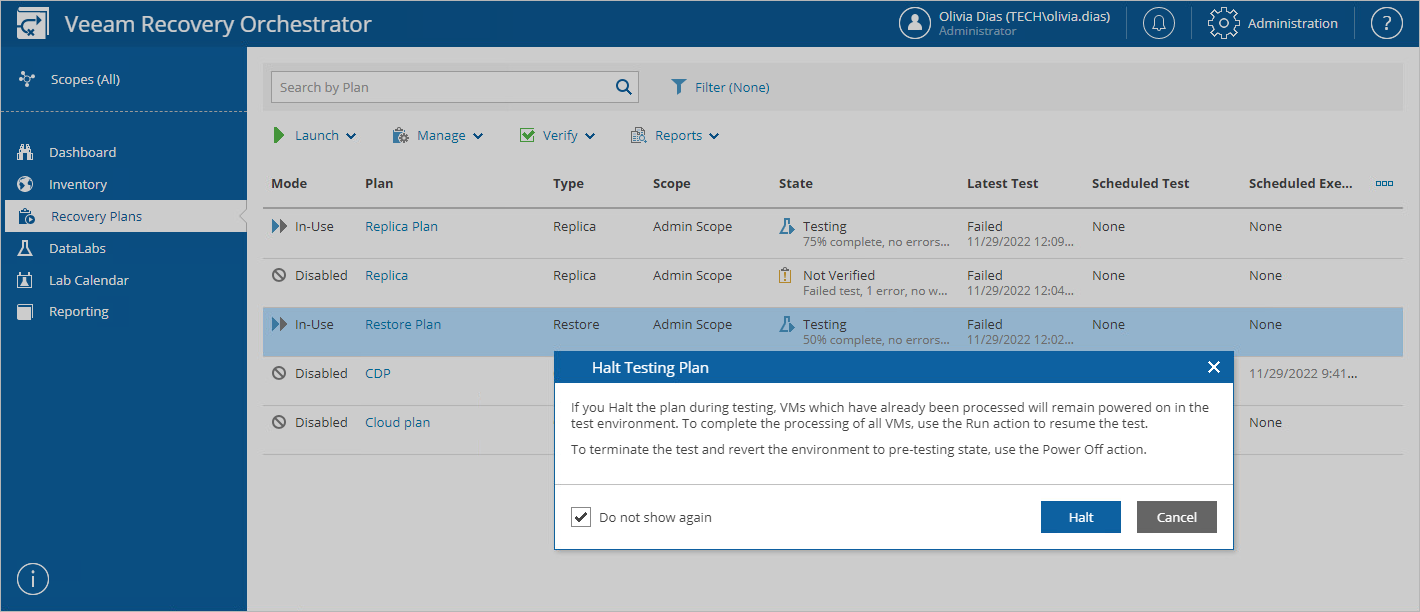Click the search magnifier icon
Screen dimensions: 1420x612
[x=624, y=87]
